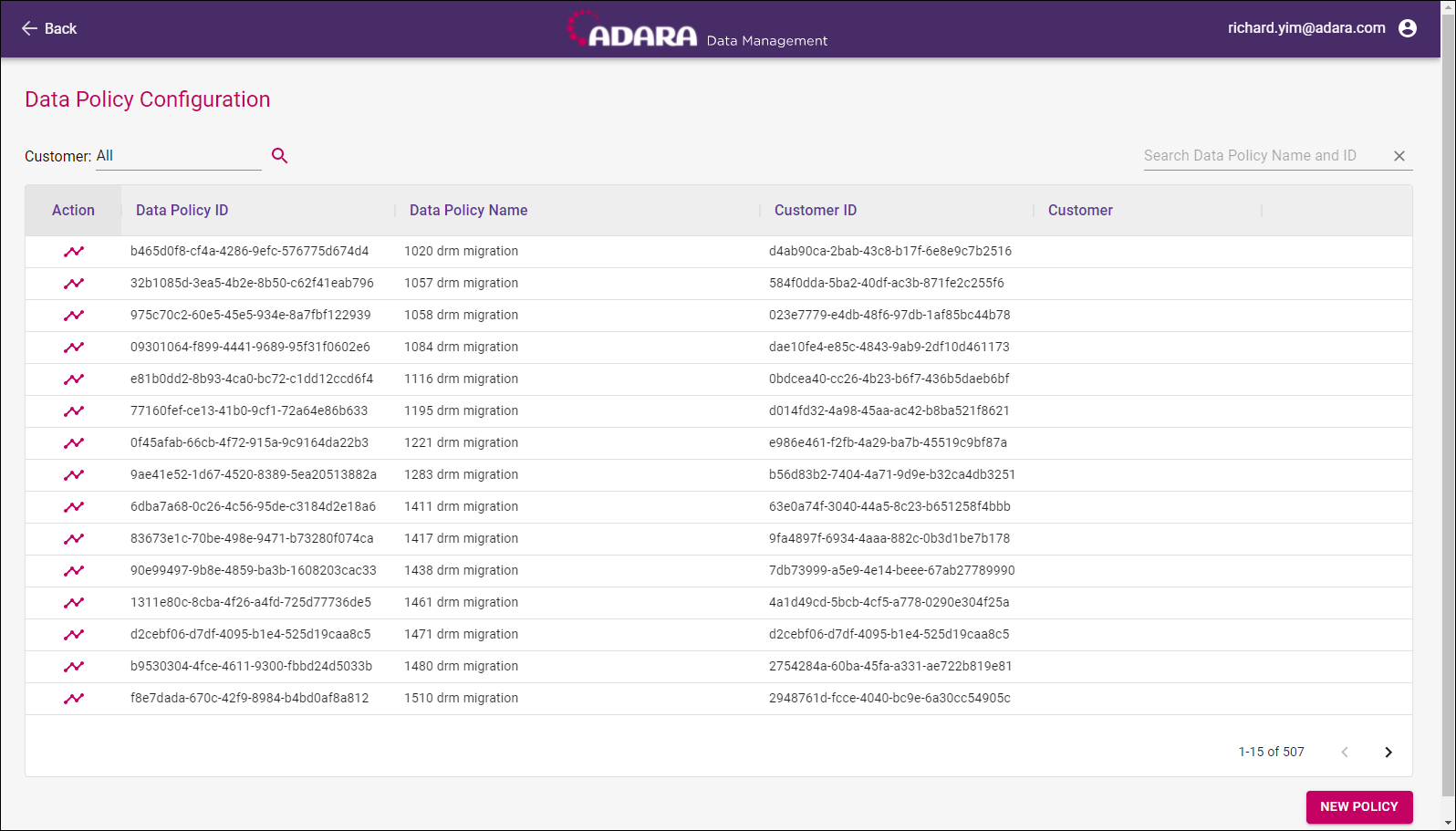Select policy ID 77160fef-ce13-41b0-9cf1-72a64e86b633
The width and height of the screenshot is (1456, 831).
coord(249,411)
